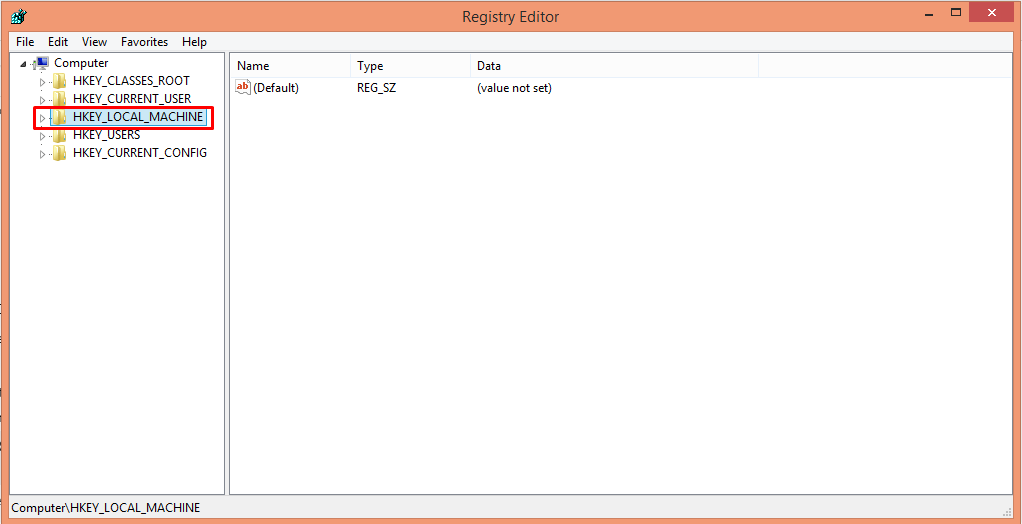The height and width of the screenshot is (524, 1022).
Task: Open the Help menu
Action: point(194,42)
